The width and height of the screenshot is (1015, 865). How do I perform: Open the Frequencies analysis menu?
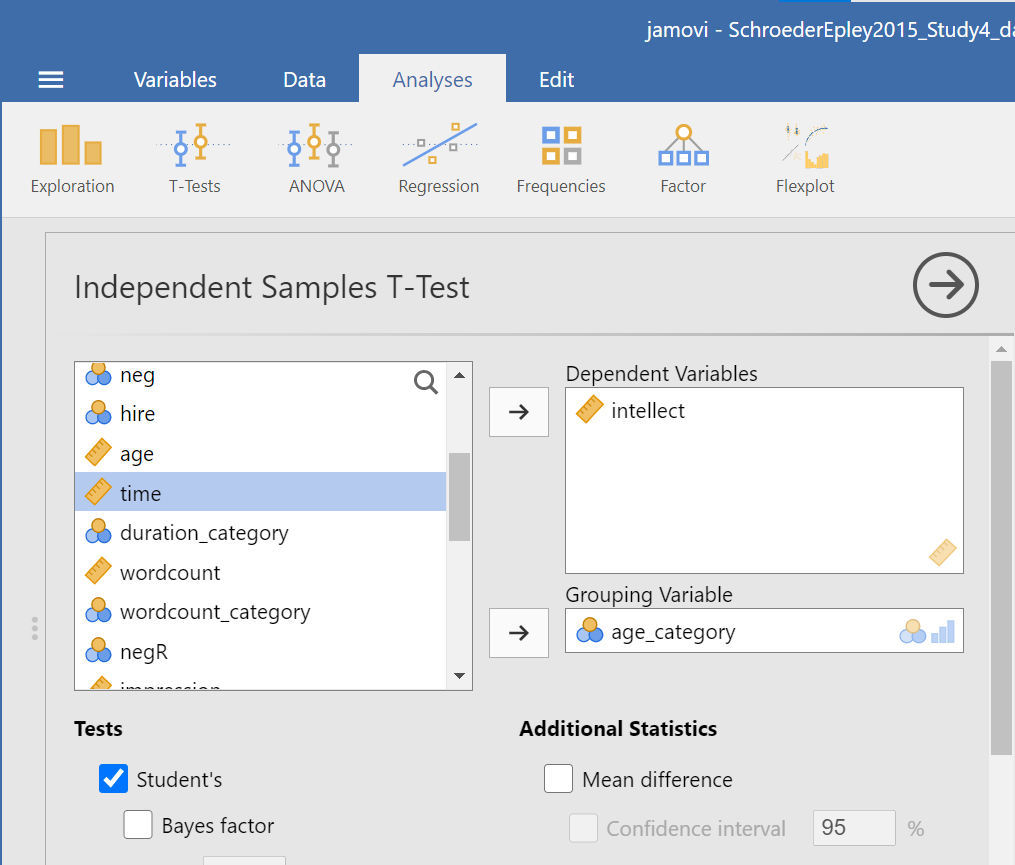[x=561, y=160]
